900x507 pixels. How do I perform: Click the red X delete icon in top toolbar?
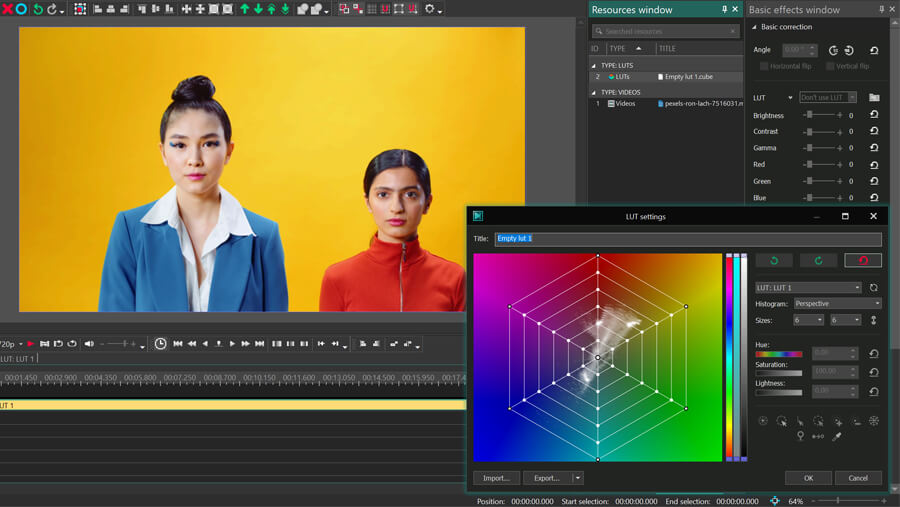click(7, 9)
